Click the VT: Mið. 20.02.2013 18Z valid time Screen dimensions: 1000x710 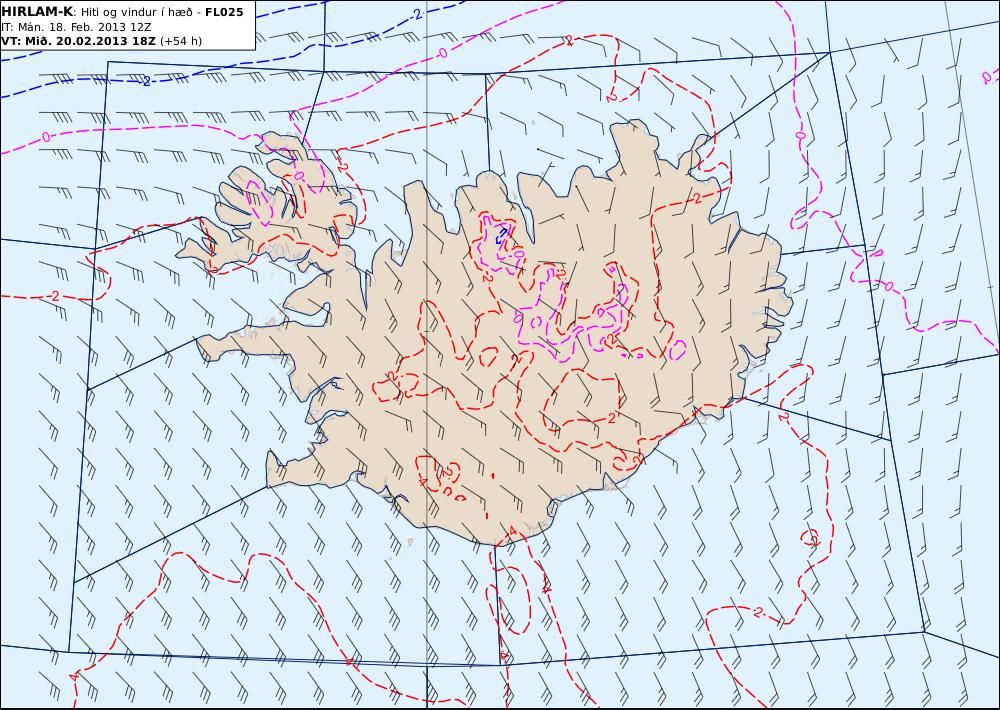(78, 41)
